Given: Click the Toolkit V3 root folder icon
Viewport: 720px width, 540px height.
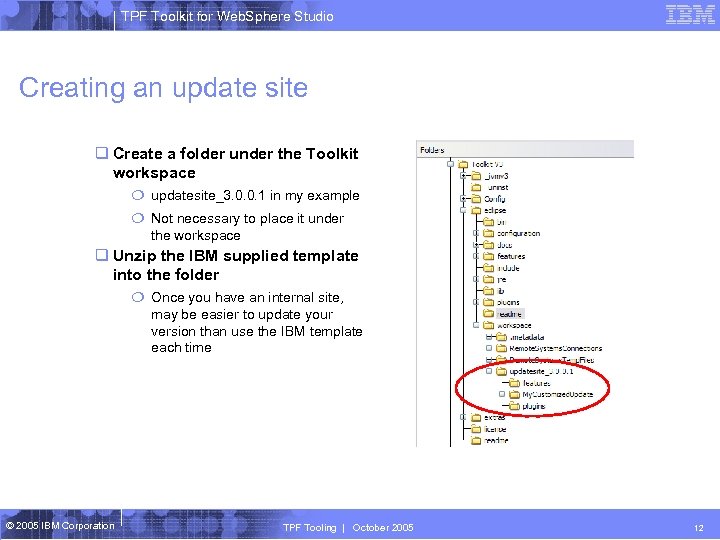Looking at the screenshot, I should [463, 164].
